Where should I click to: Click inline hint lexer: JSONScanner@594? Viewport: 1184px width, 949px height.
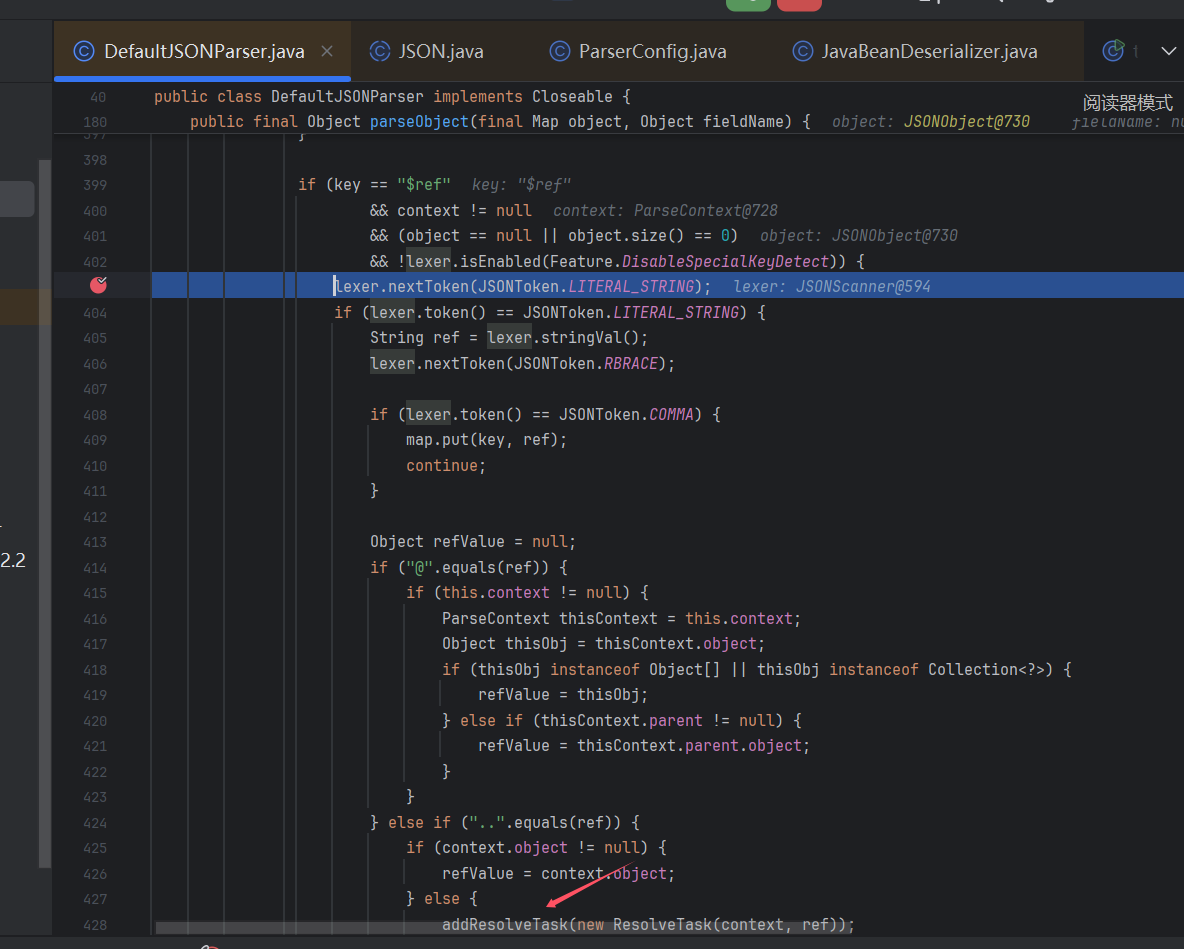point(832,286)
